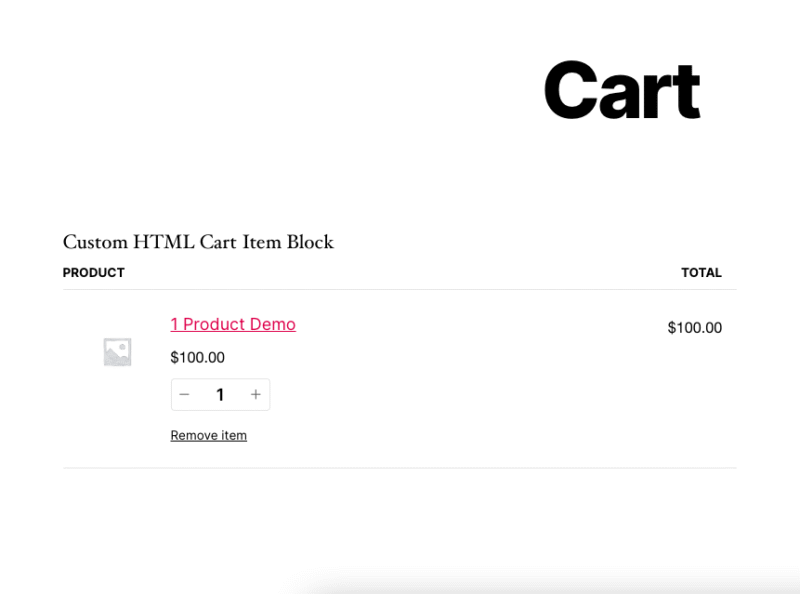
Task: Click the Custom HTML Cart Item Block heading
Action: pos(199,242)
